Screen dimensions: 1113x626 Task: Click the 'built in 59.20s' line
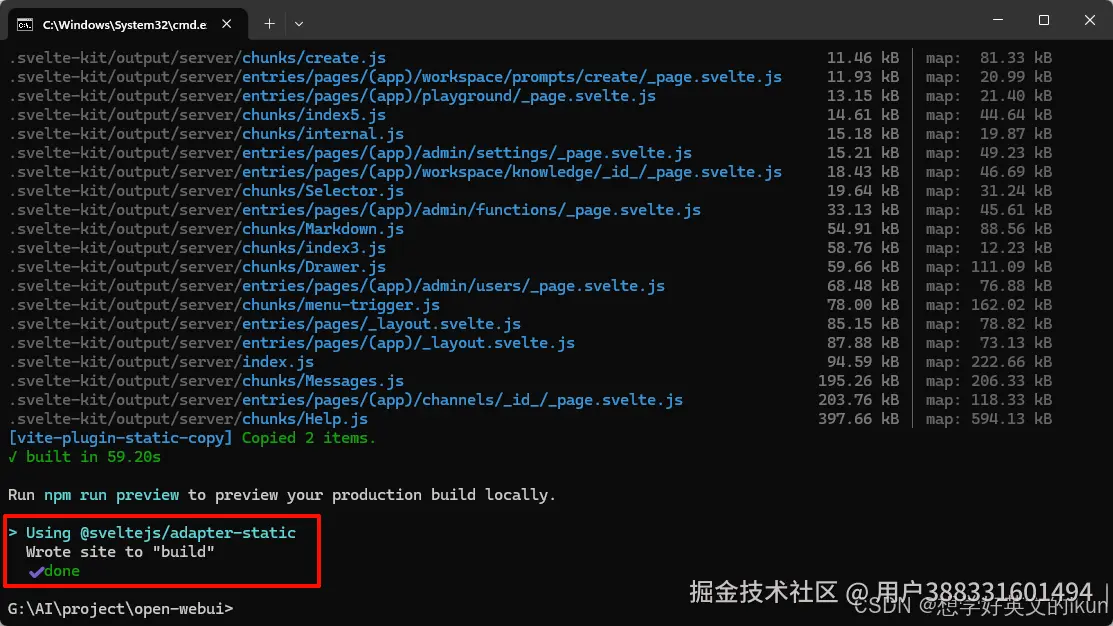84,457
